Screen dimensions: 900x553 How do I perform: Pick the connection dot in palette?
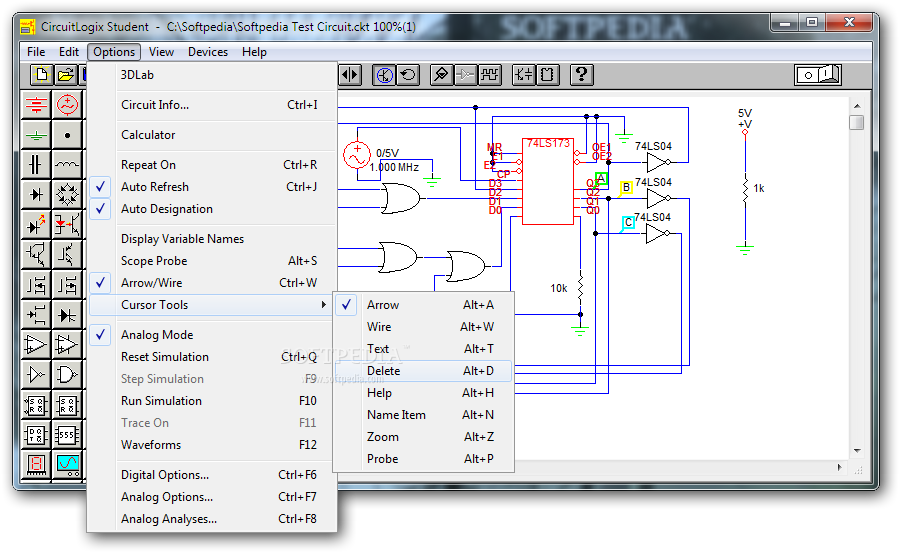click(67, 135)
